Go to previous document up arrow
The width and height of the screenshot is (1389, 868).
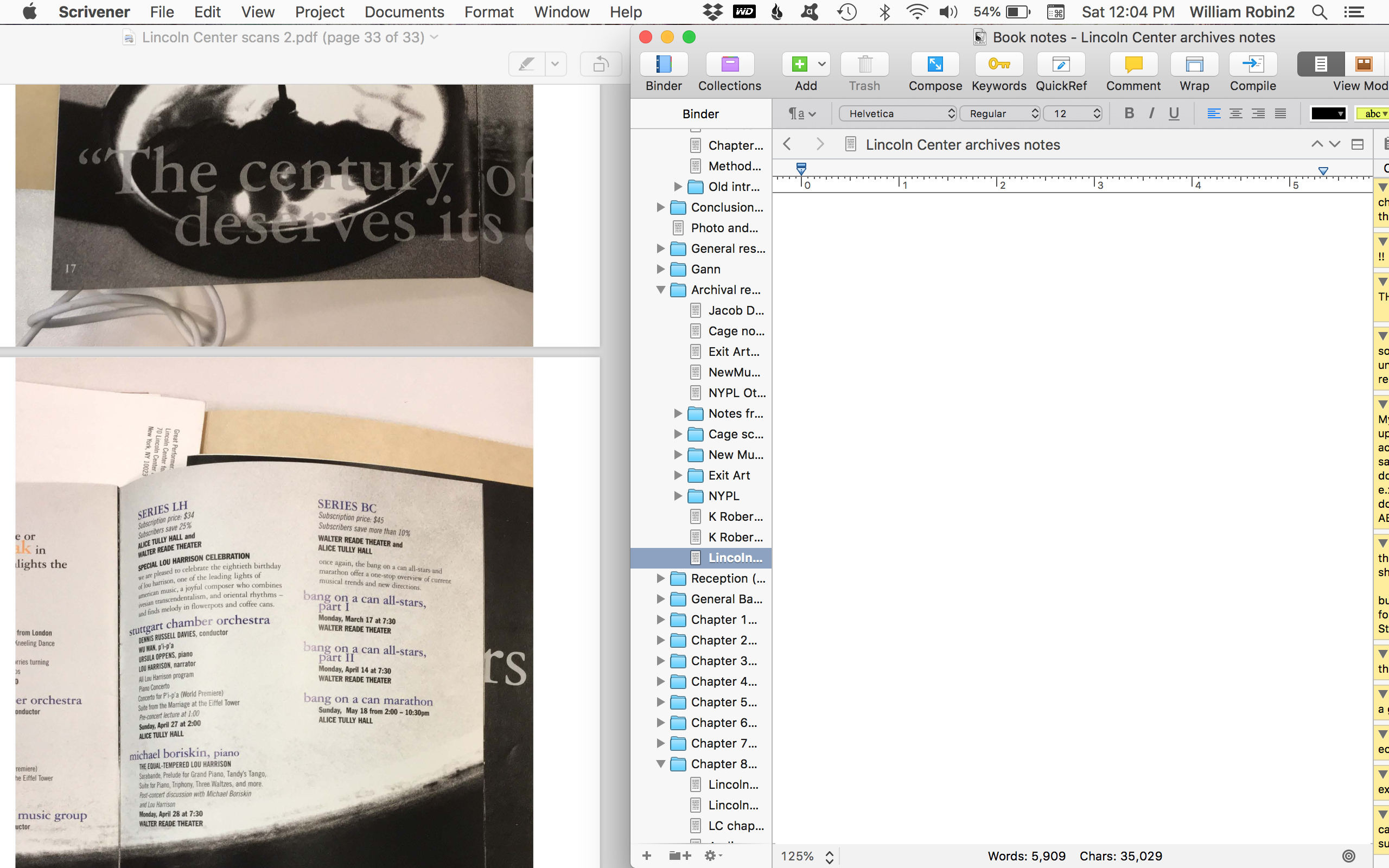[1317, 144]
